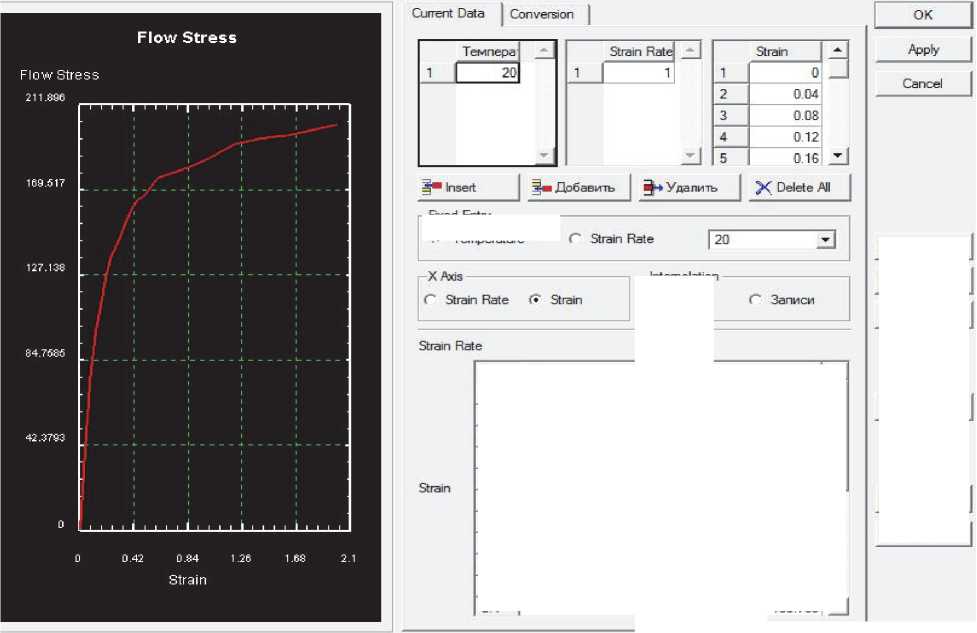The width and height of the screenshot is (977, 633).
Task: Click the Добавить (Add) icon button
Action: [x=579, y=187]
